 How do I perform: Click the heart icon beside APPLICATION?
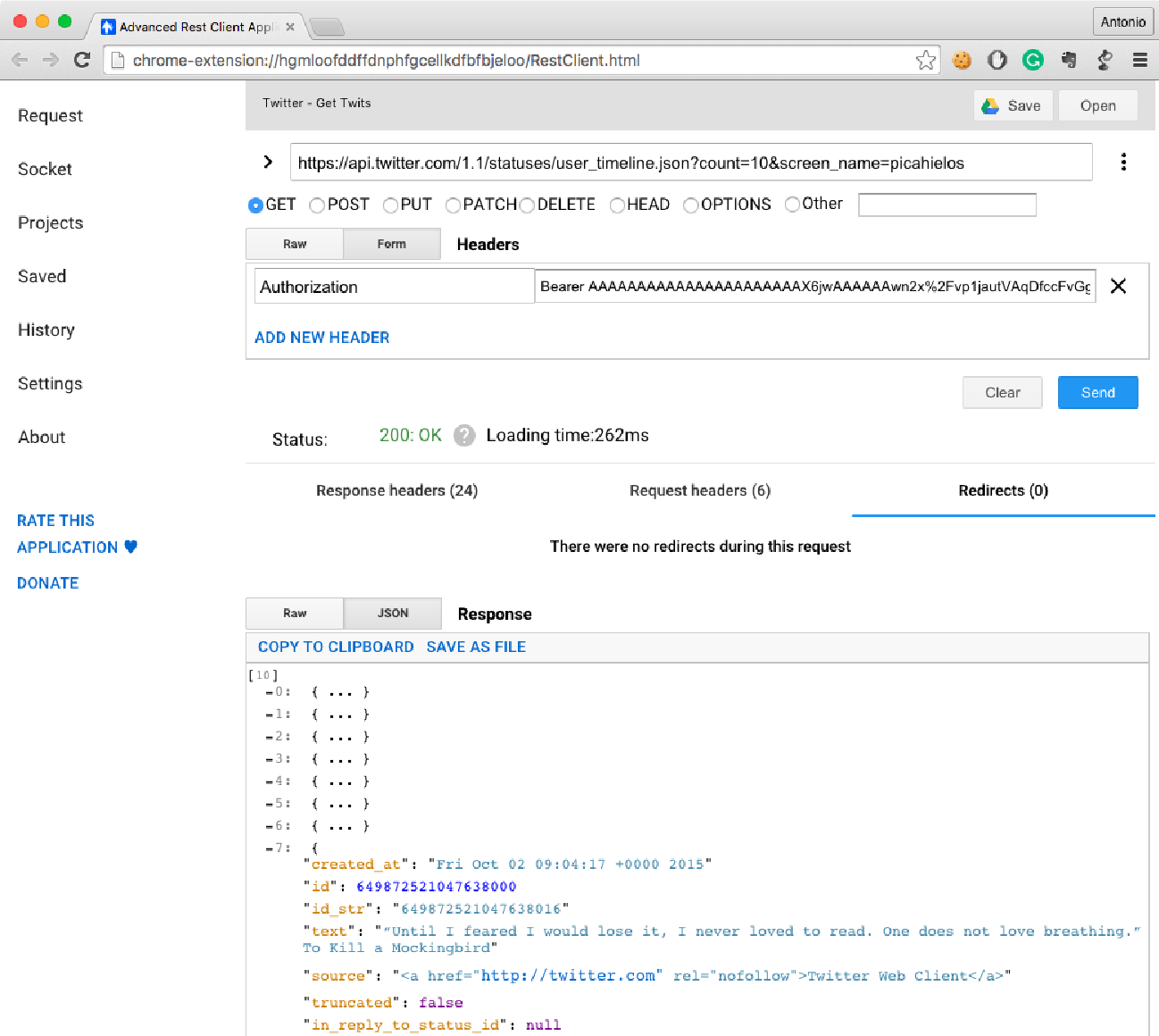(x=131, y=547)
